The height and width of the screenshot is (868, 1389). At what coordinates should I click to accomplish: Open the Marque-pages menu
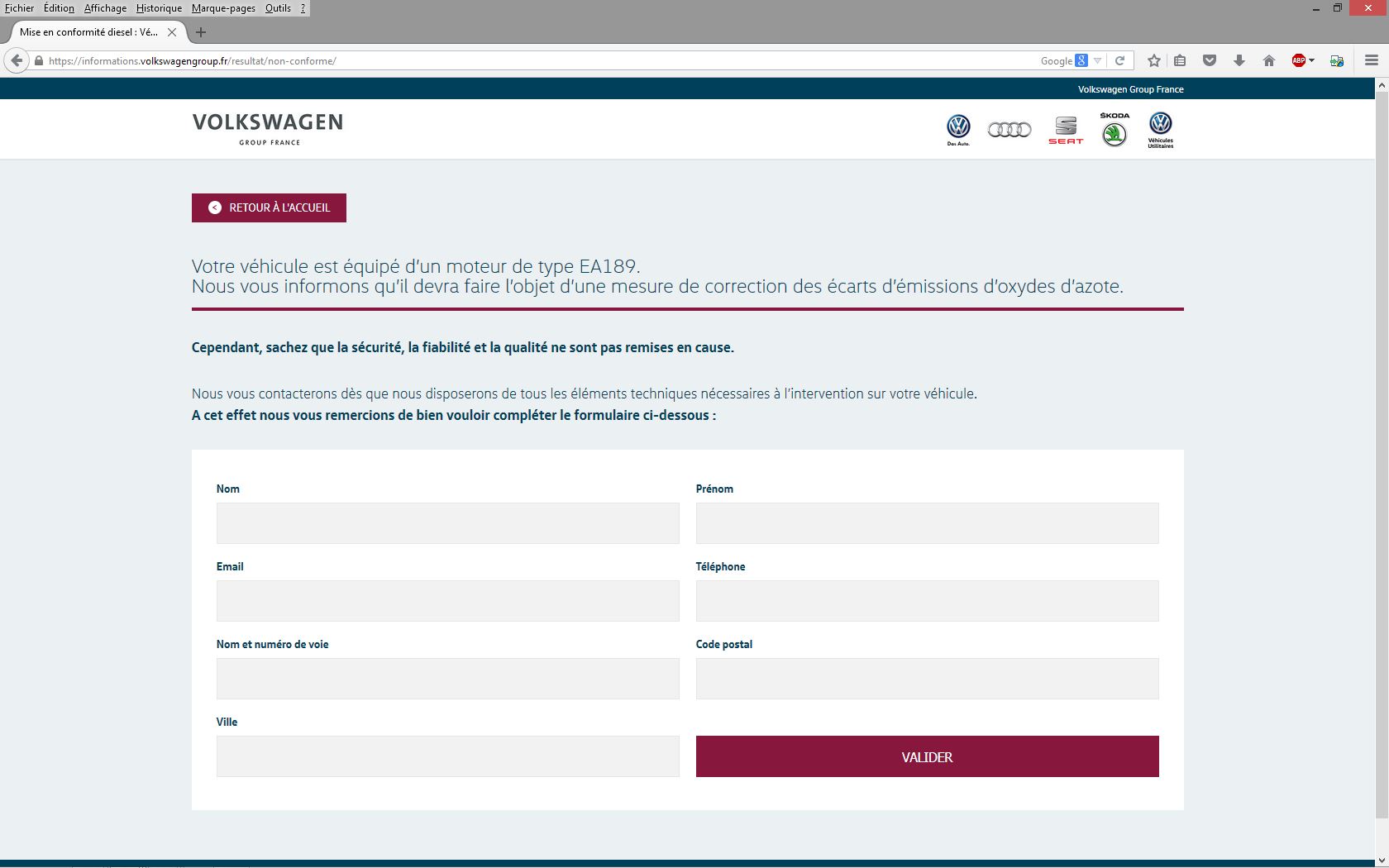tap(223, 8)
